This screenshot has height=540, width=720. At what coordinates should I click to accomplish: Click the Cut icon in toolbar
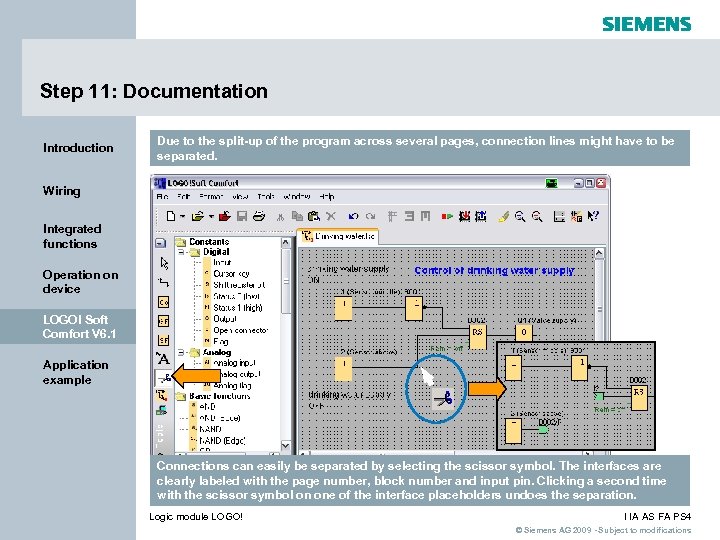(280, 217)
